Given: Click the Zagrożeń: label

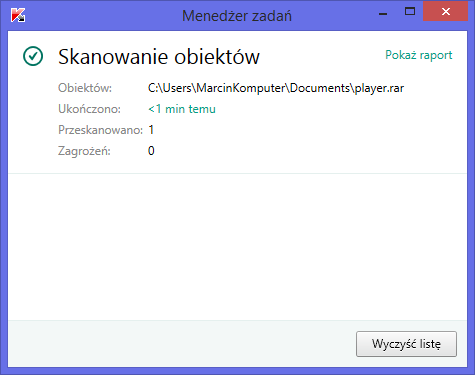Looking at the screenshot, I should [x=84, y=151].
